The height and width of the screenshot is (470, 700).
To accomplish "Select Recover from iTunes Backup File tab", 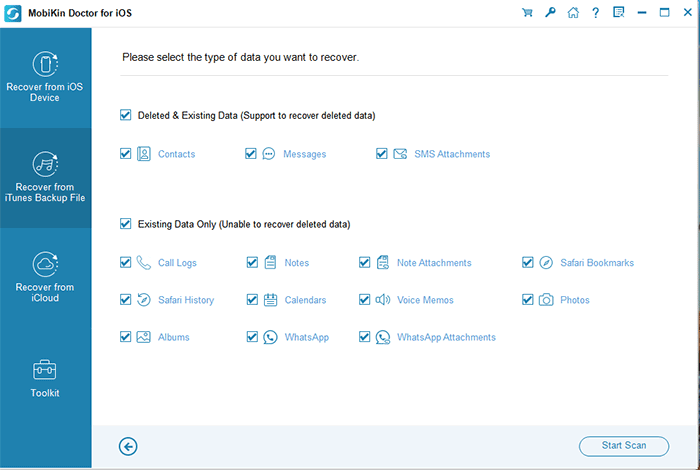I will coord(46,178).
